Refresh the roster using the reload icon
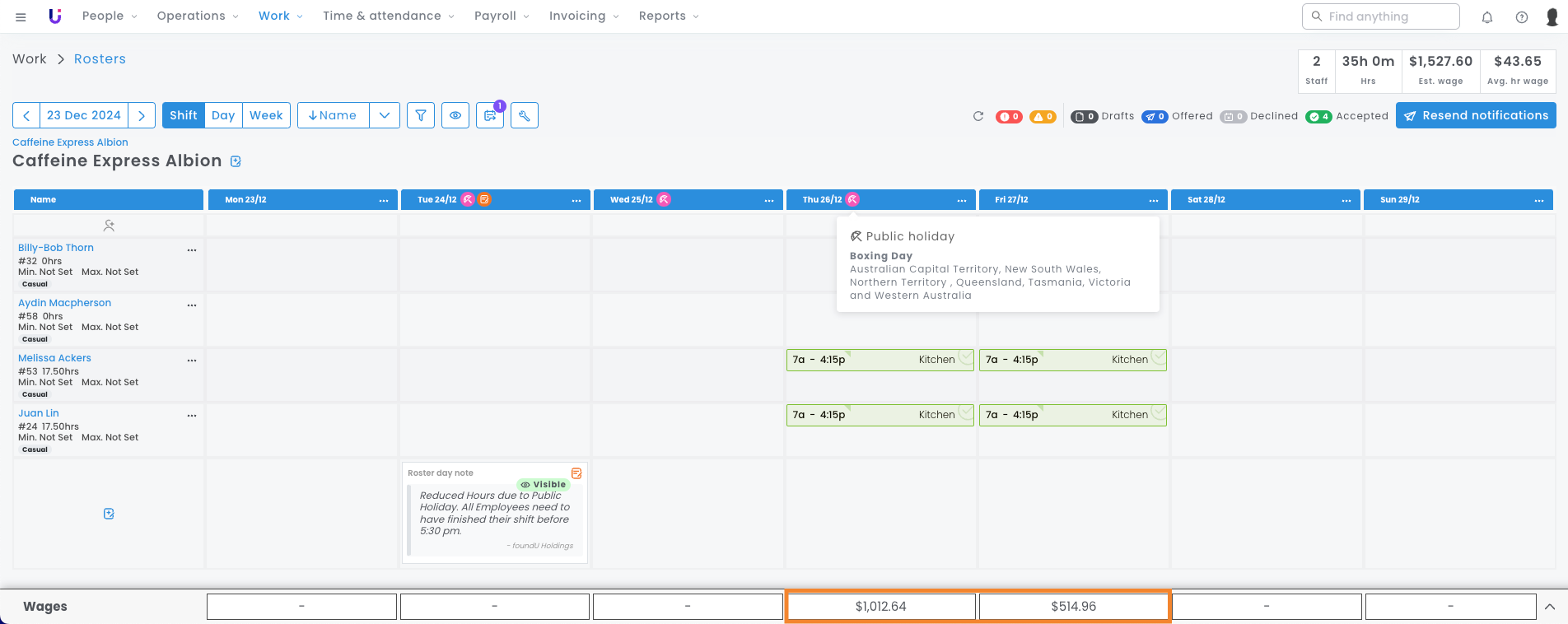Viewport: 1568px width, 624px height. (x=978, y=116)
